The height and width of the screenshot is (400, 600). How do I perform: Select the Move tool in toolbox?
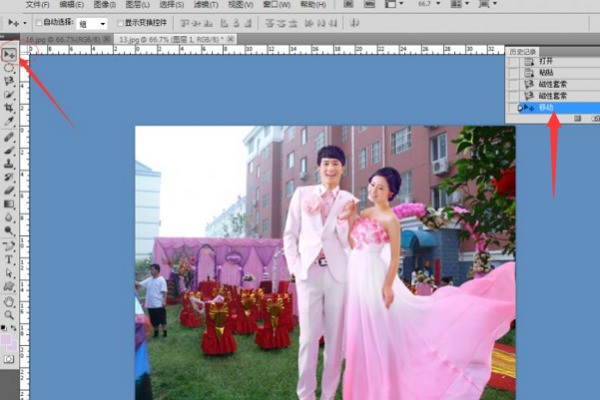(9, 54)
